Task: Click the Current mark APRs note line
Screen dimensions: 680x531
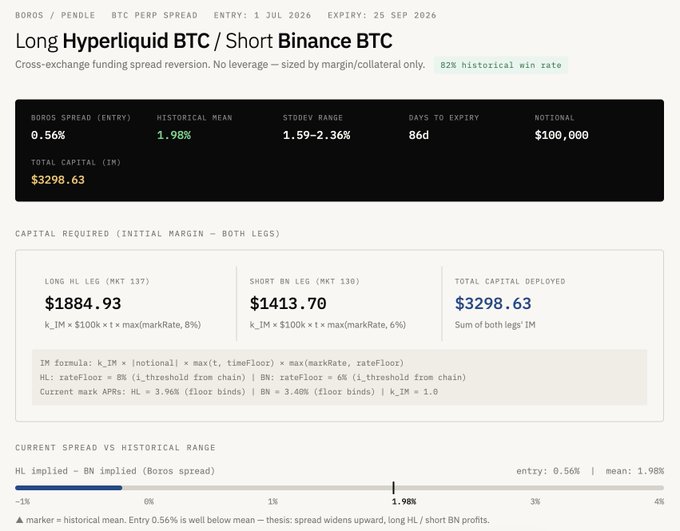Action: (239, 392)
